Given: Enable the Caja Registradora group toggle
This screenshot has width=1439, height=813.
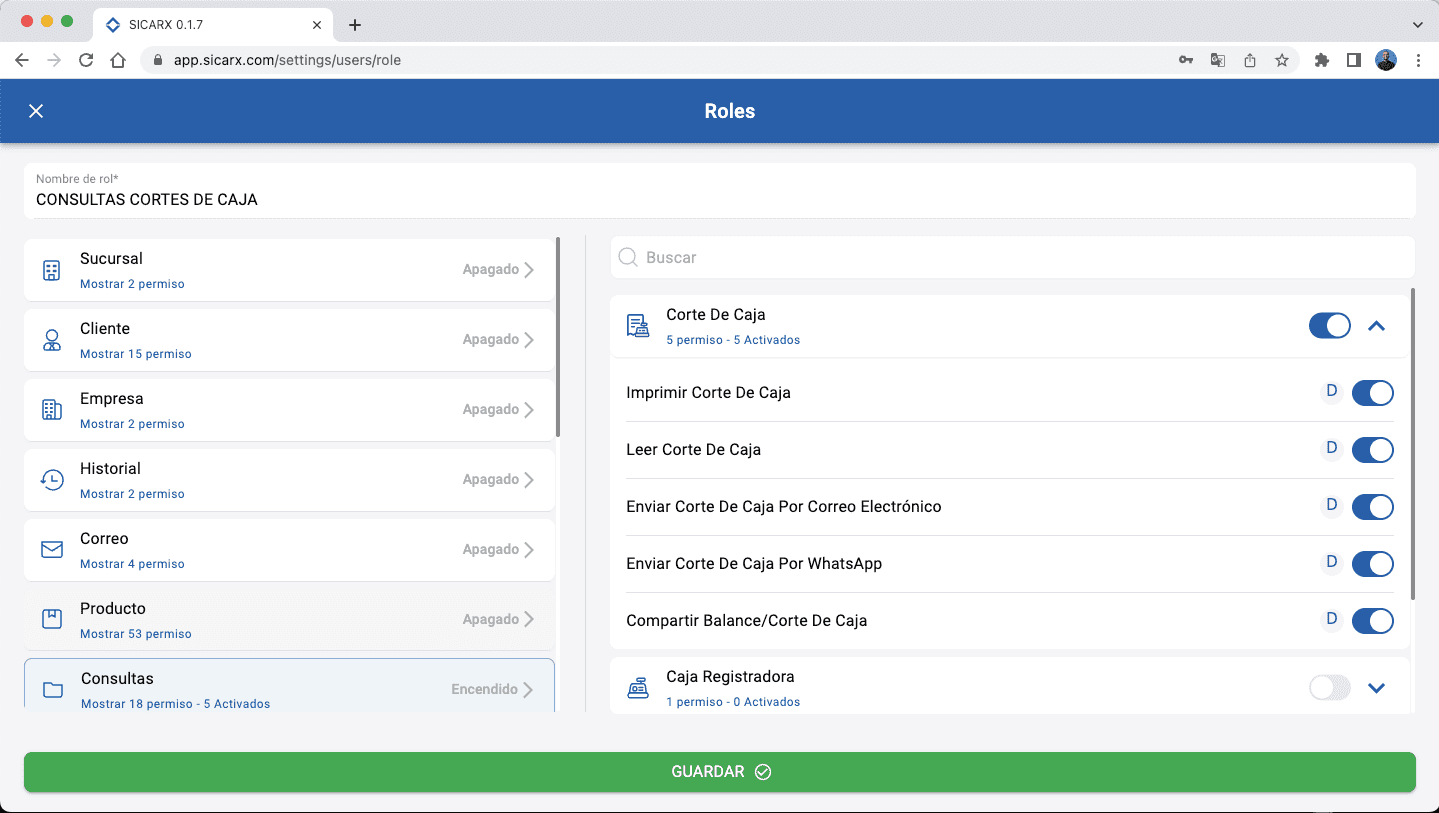Looking at the screenshot, I should (1329, 688).
